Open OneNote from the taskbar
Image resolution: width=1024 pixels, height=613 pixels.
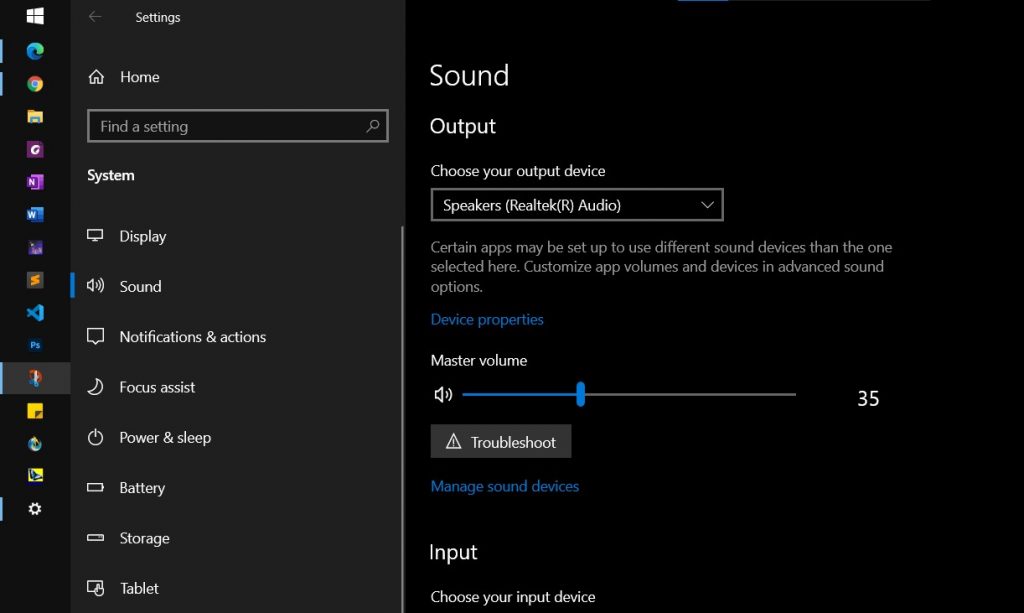[x=35, y=181]
